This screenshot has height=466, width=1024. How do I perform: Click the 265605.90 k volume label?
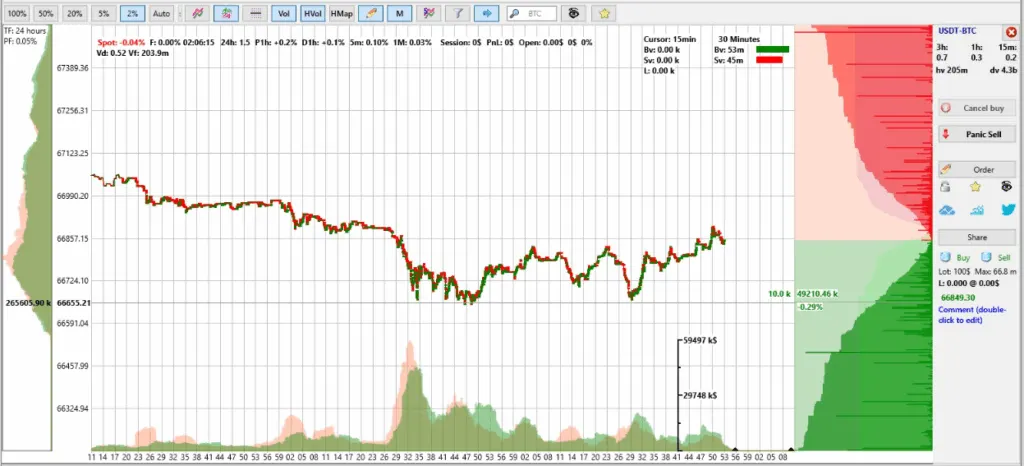[27, 303]
